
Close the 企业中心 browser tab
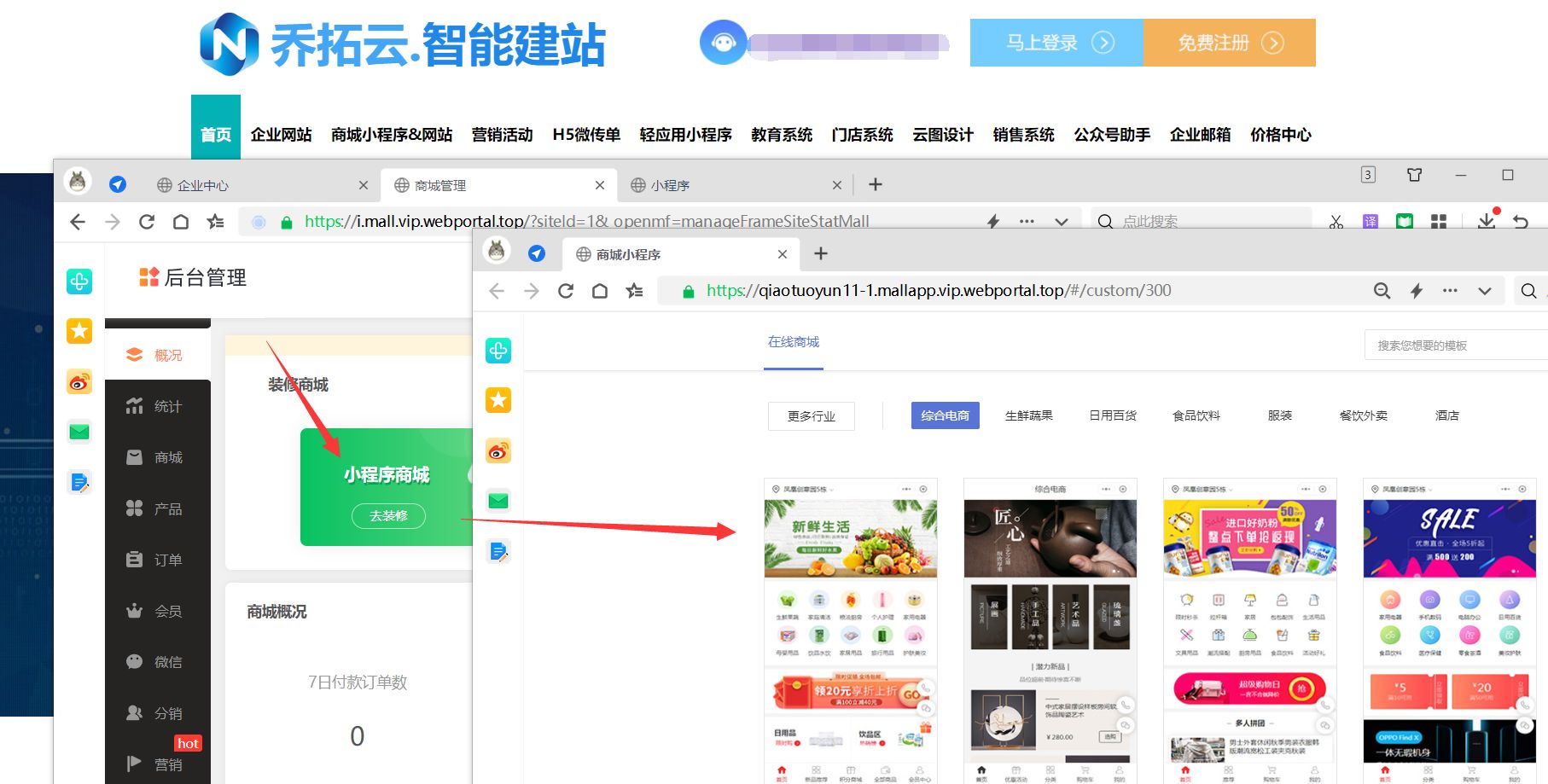[364, 185]
